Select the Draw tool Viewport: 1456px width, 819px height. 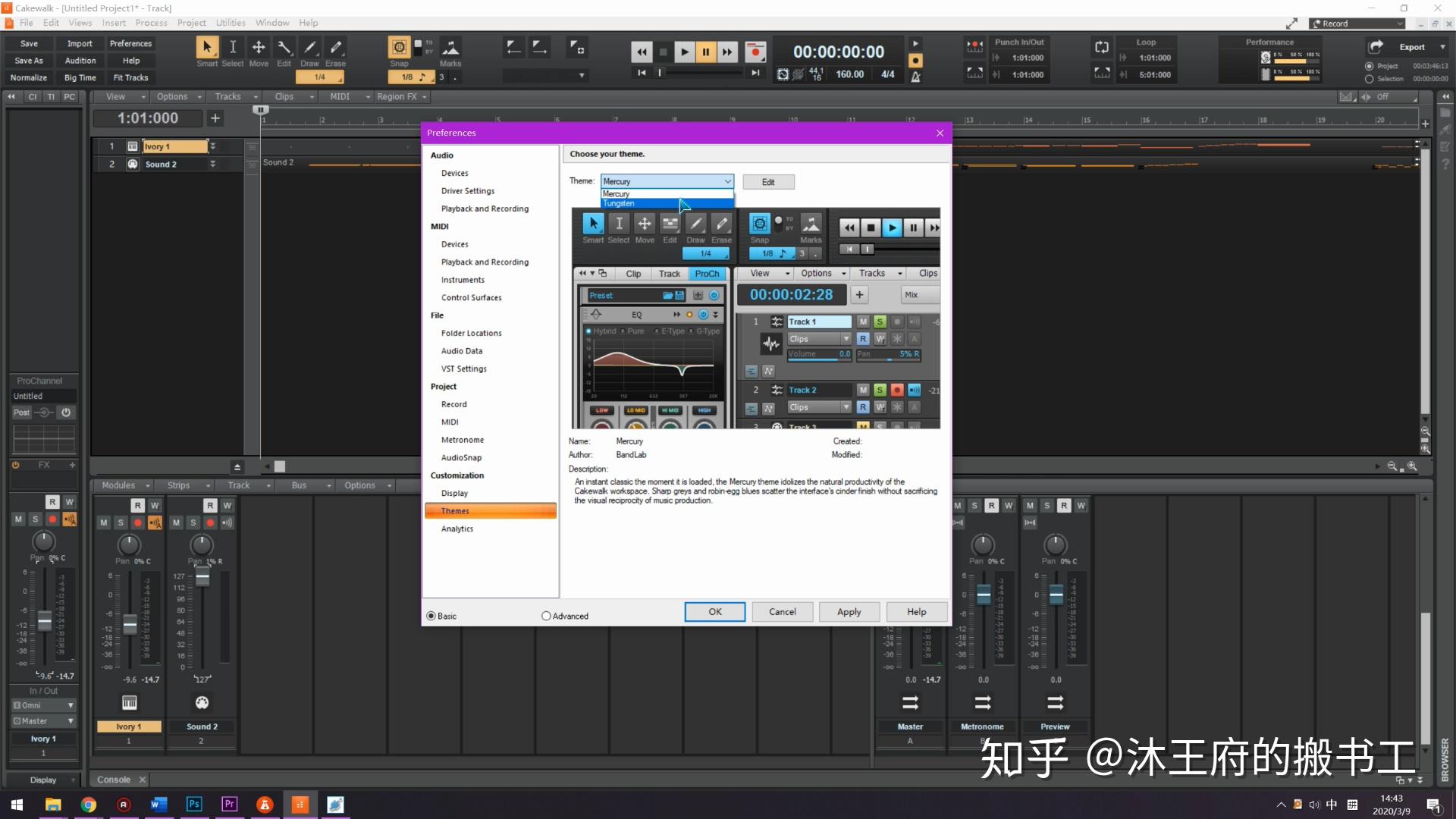(309, 47)
